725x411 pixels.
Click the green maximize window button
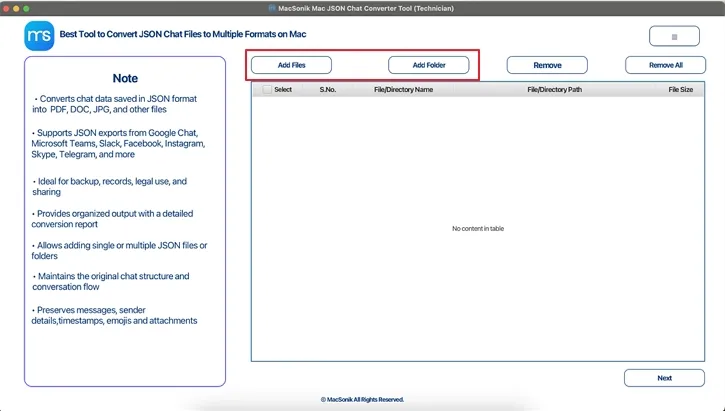point(26,8)
